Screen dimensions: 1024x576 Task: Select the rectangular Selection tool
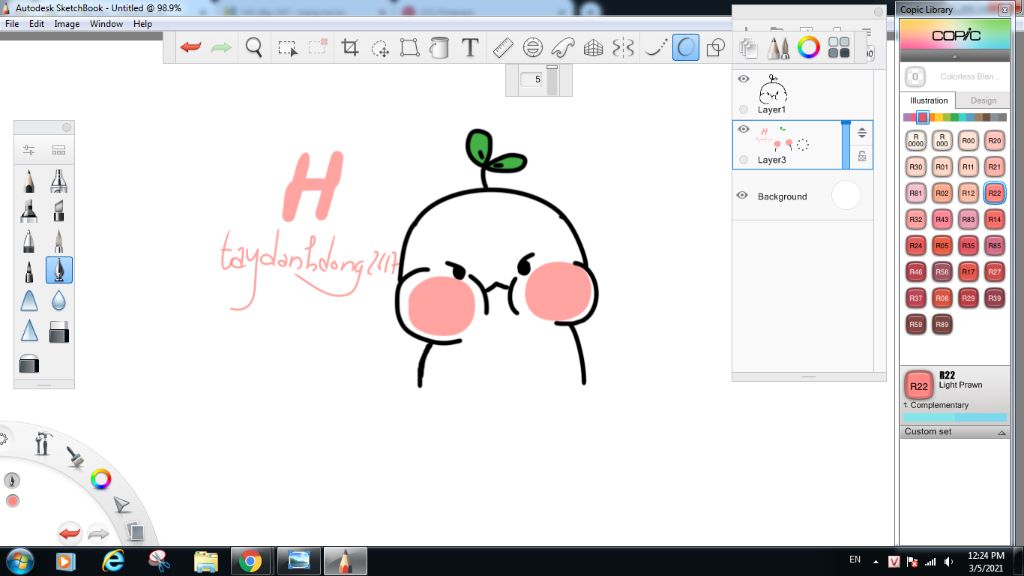click(287, 48)
